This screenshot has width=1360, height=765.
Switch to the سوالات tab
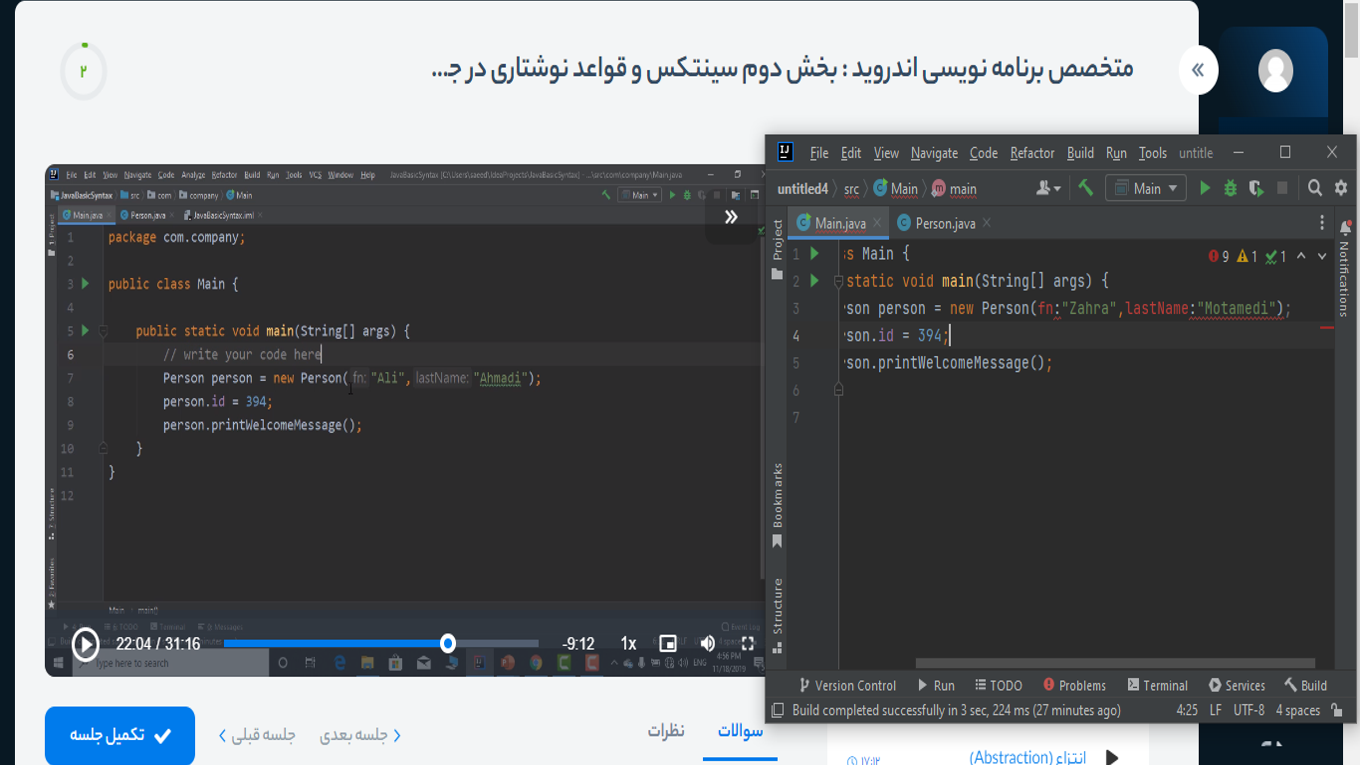(740, 731)
